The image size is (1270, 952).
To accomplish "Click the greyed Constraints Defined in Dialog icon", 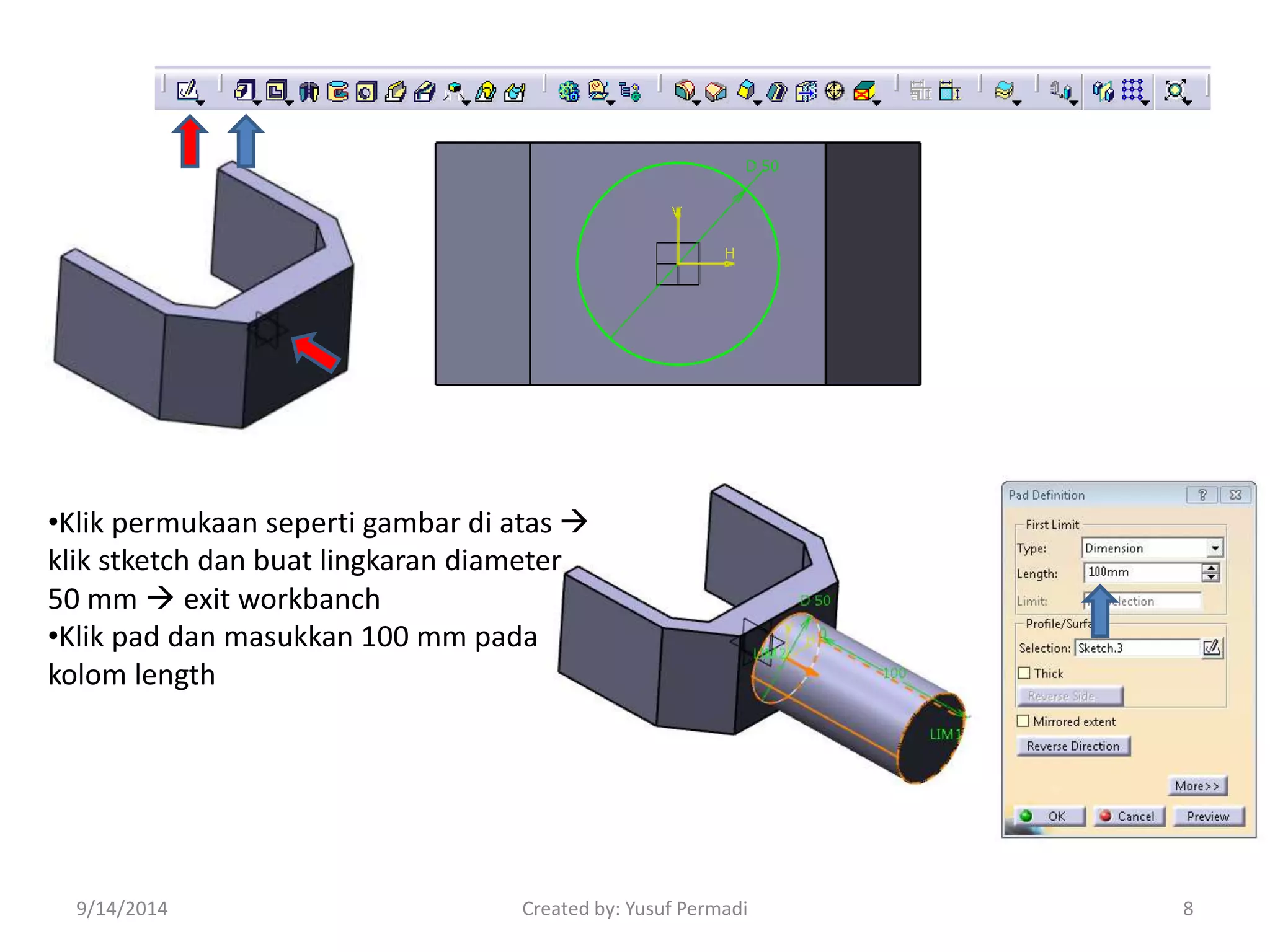I will (920, 91).
